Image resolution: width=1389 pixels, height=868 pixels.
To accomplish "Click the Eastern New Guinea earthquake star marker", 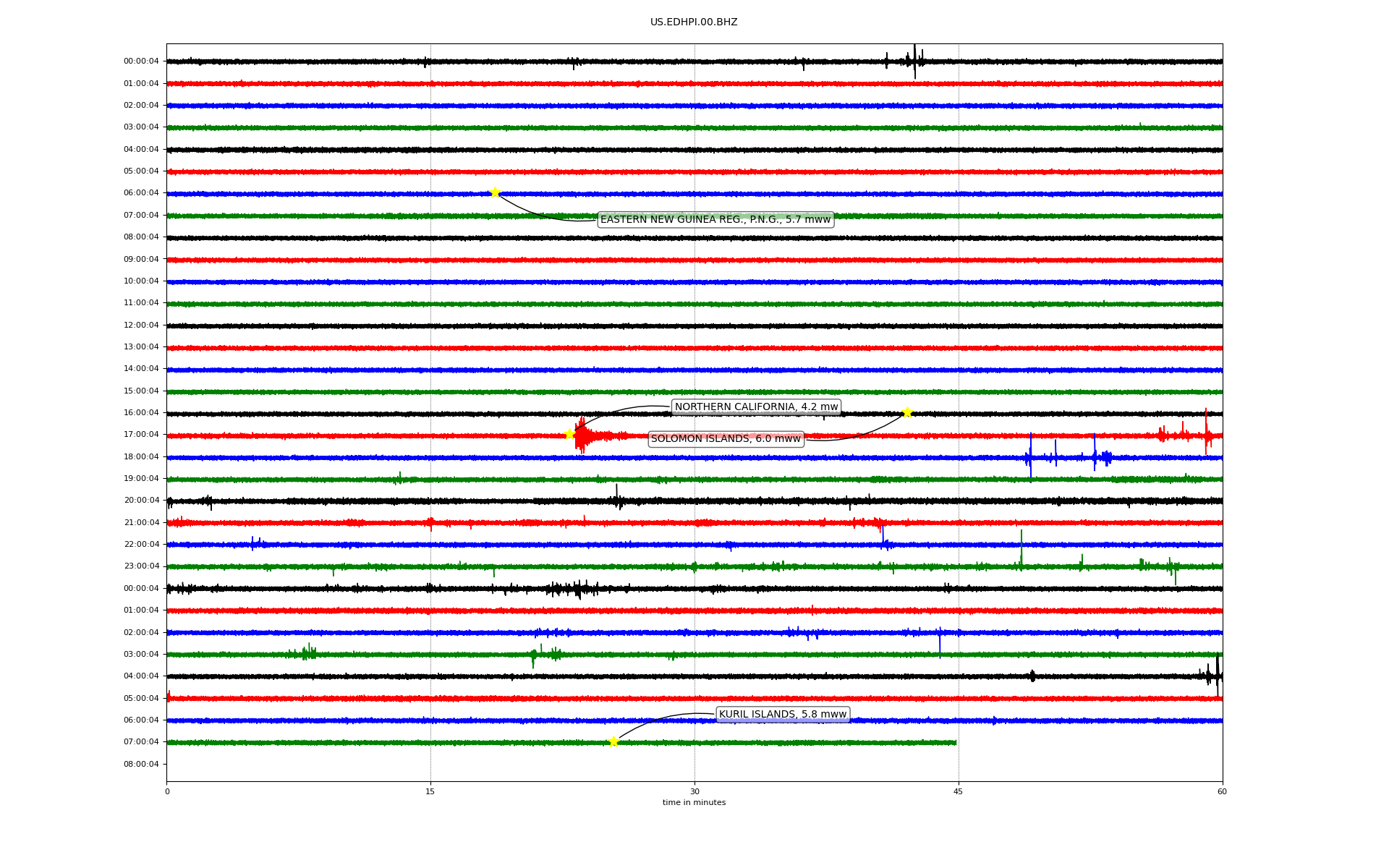I will [495, 192].
